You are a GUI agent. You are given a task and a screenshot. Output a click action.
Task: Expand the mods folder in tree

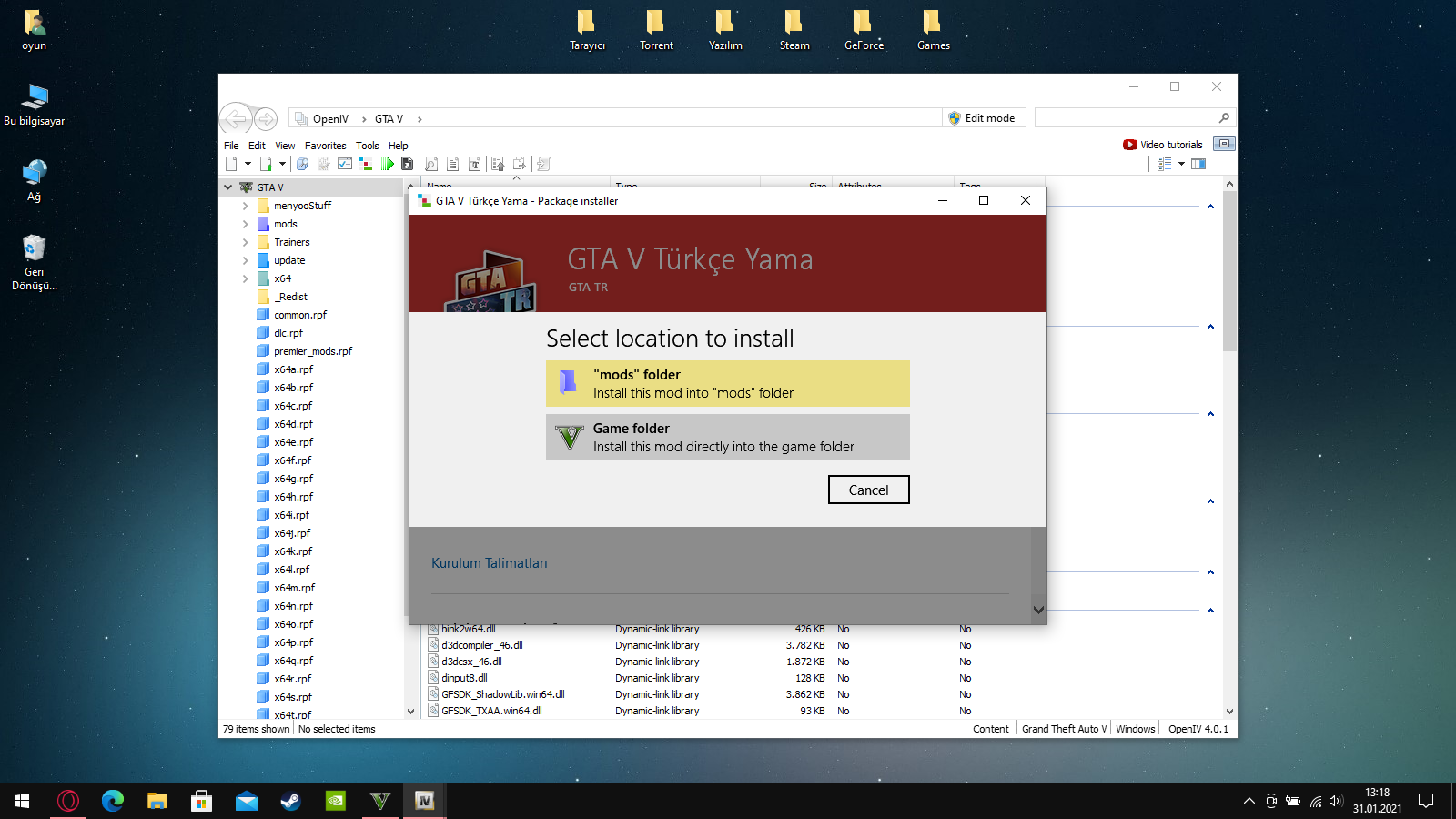[245, 224]
